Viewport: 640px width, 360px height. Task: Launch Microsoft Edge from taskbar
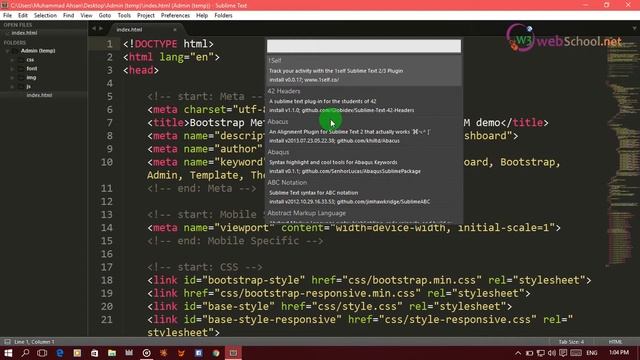(60, 353)
